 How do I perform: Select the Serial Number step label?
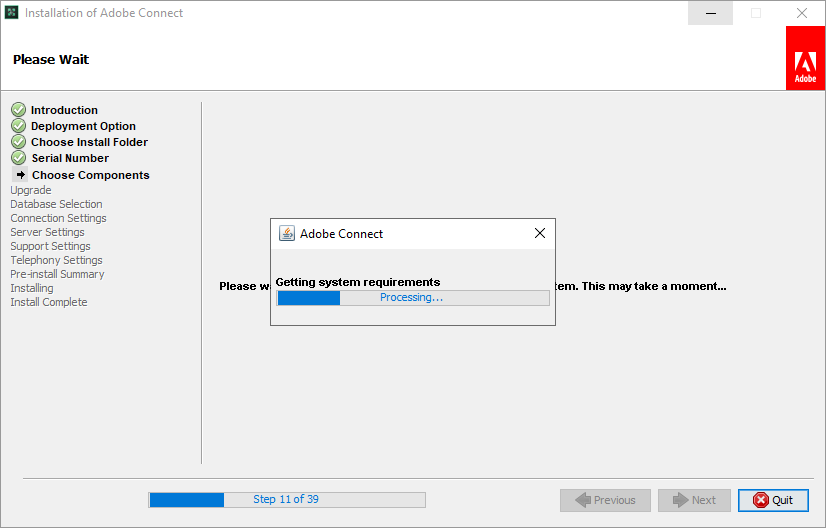pos(70,158)
